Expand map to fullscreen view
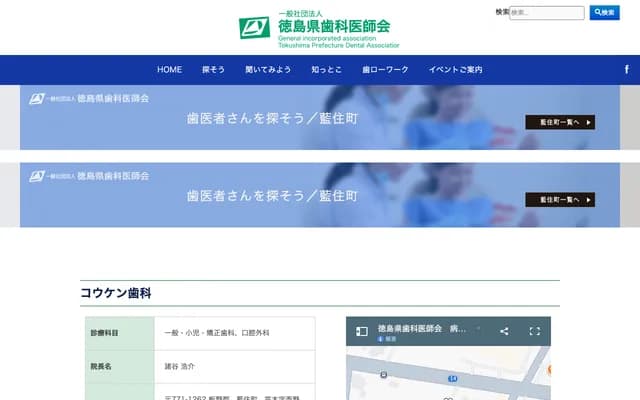640x400 pixels. pyautogui.click(x=535, y=331)
